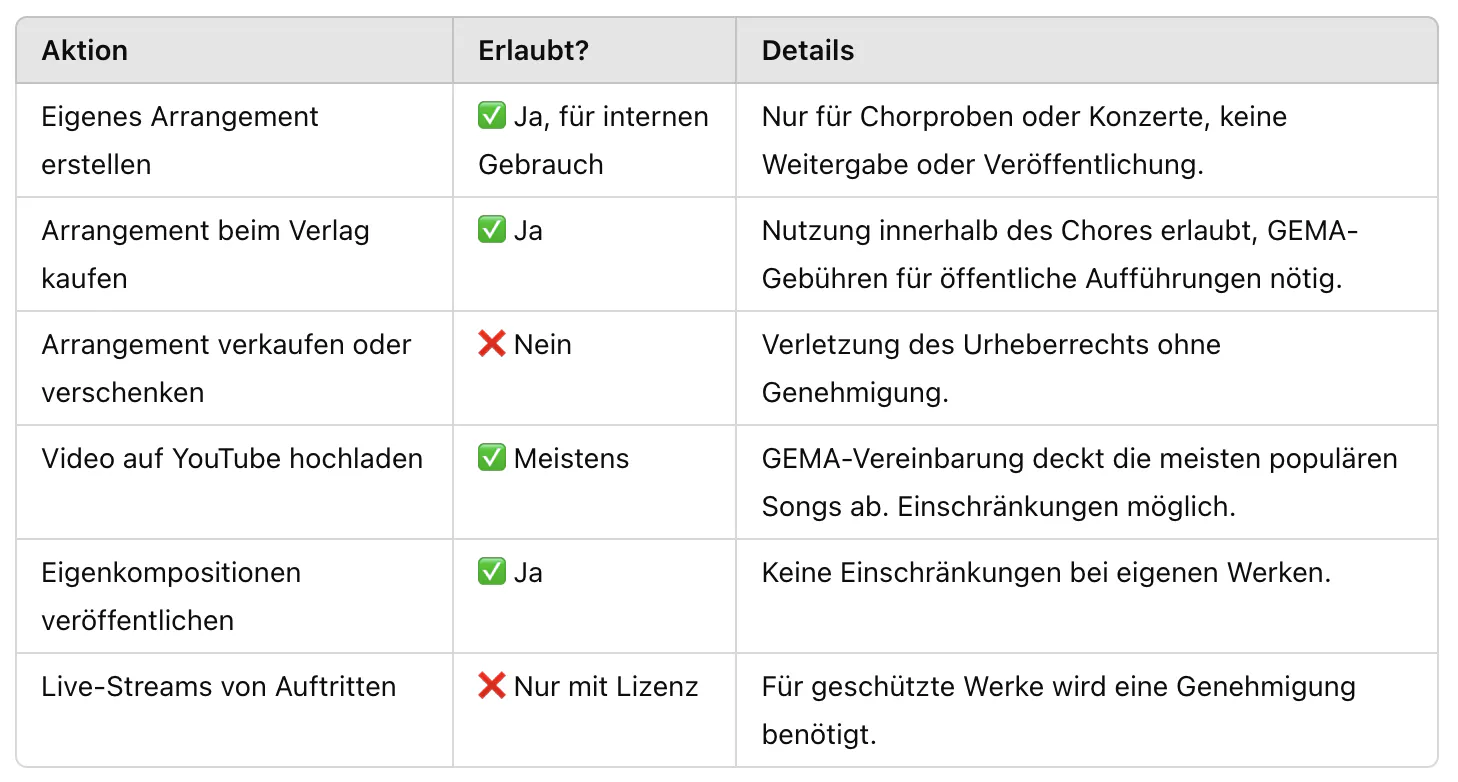Select the "Details" column header

click(x=808, y=51)
